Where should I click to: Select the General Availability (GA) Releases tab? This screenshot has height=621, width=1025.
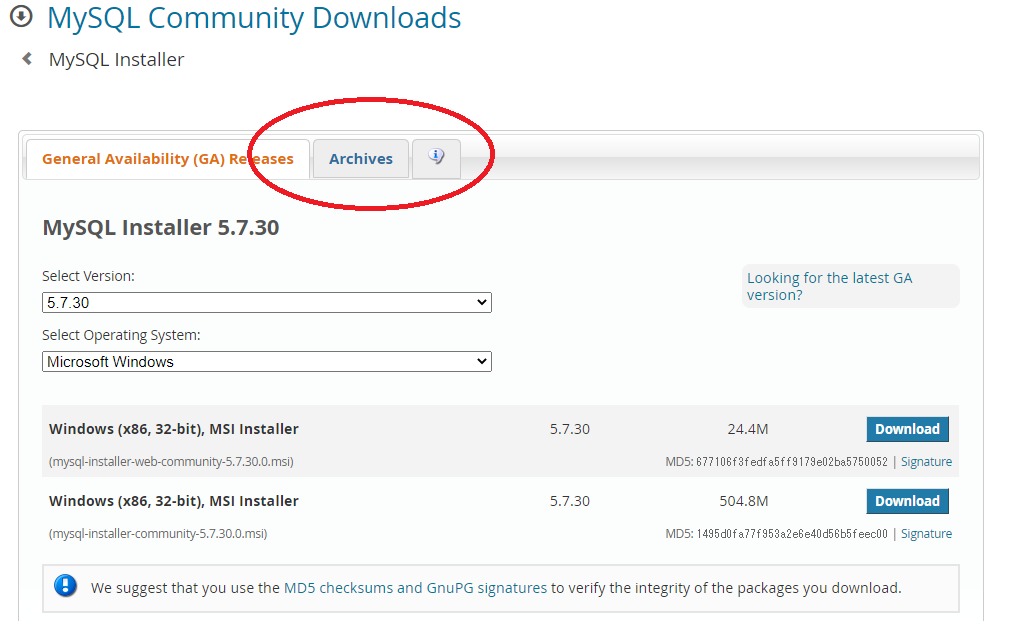pyautogui.click(x=168, y=159)
